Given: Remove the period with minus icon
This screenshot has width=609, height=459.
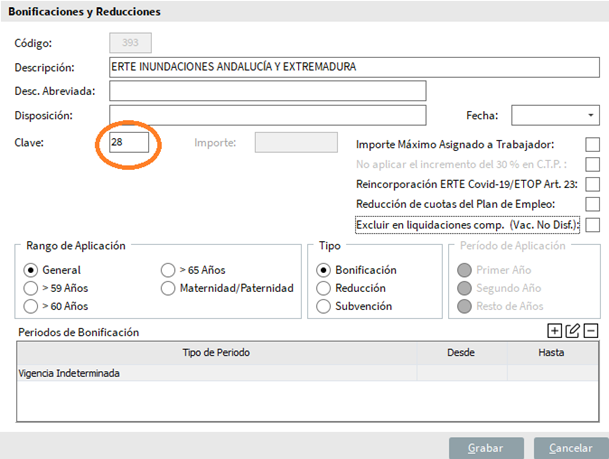Looking at the screenshot, I should click(591, 331).
